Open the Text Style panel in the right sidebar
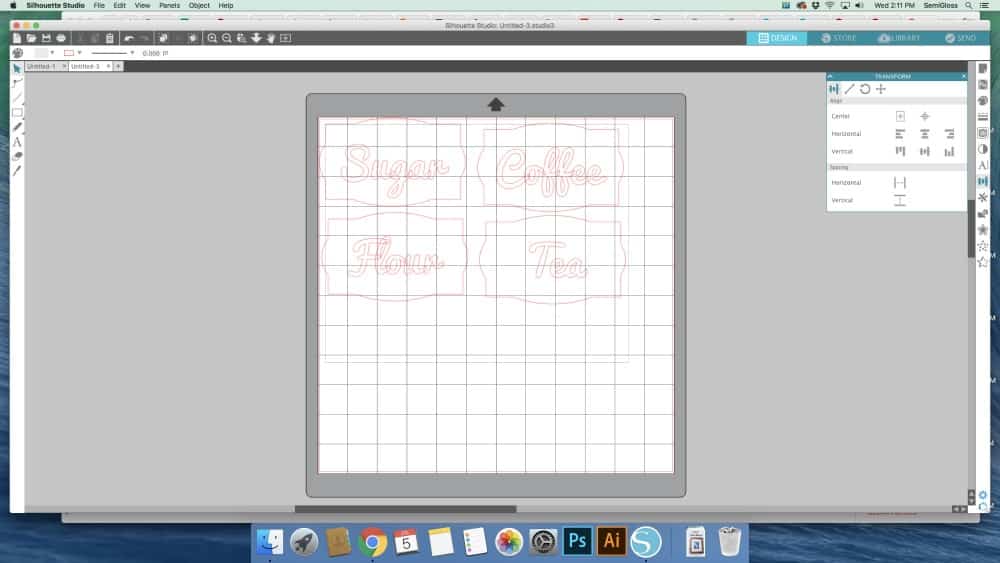The height and width of the screenshot is (563, 1000). [983, 165]
